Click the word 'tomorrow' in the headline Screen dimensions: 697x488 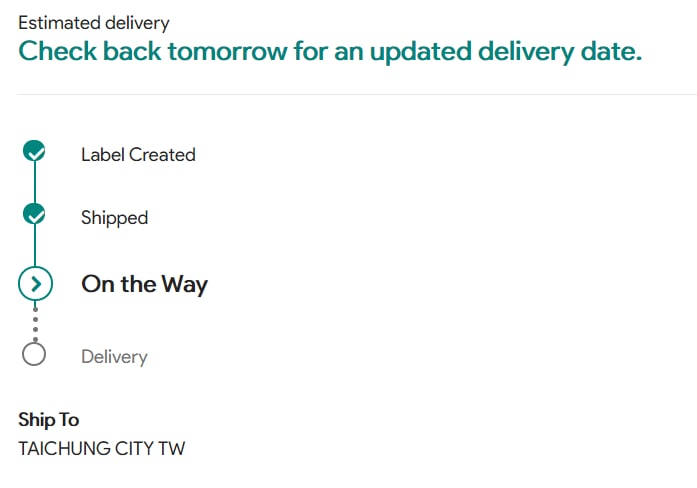228,51
